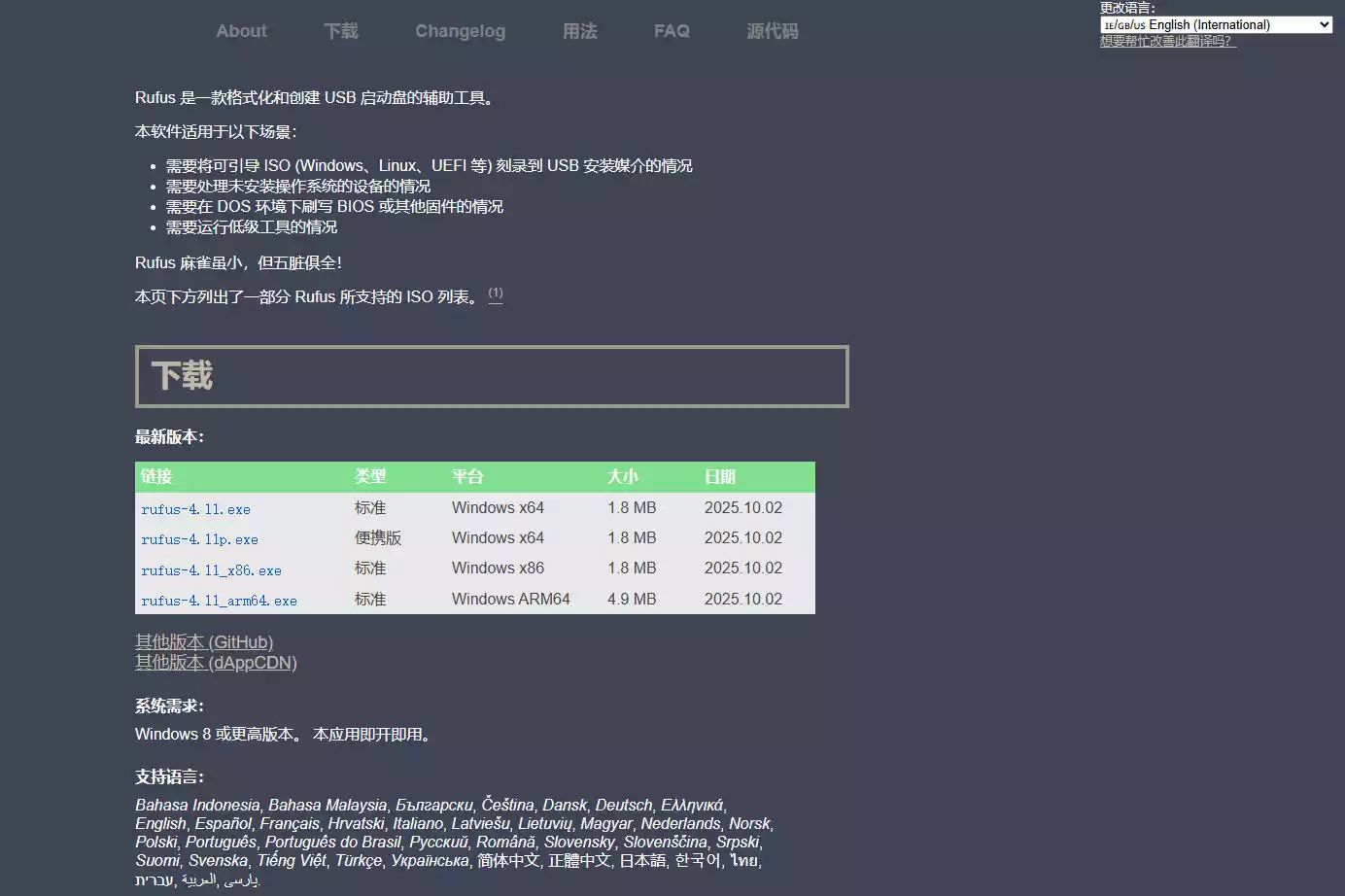The height and width of the screenshot is (896, 1345).
Task: Click the date in the rufus-4.11.exe row
Action: (743, 508)
